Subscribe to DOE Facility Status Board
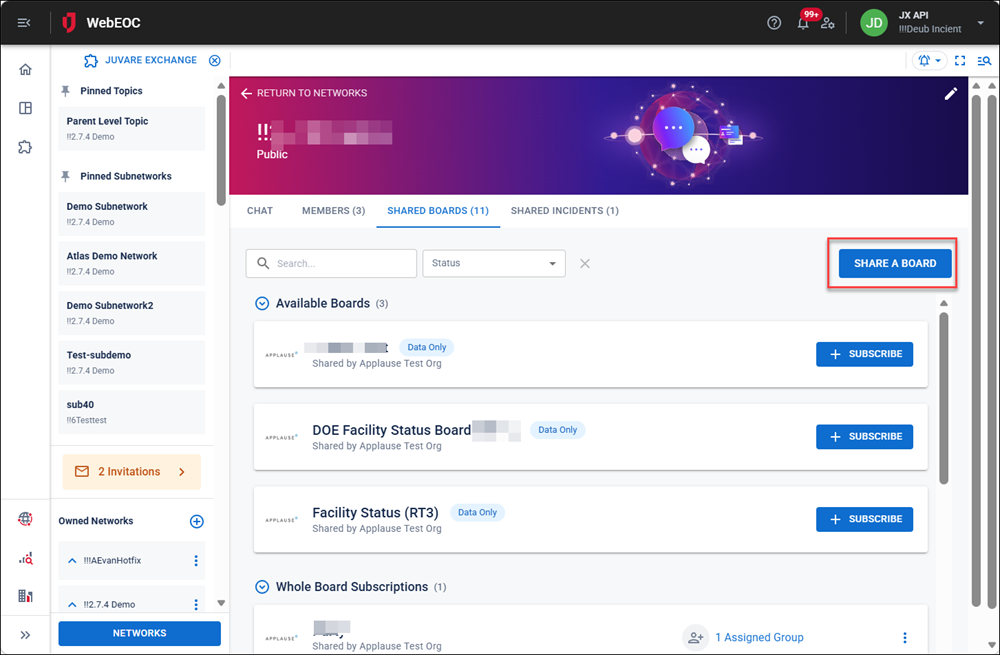The width and height of the screenshot is (1000, 655). tap(864, 437)
